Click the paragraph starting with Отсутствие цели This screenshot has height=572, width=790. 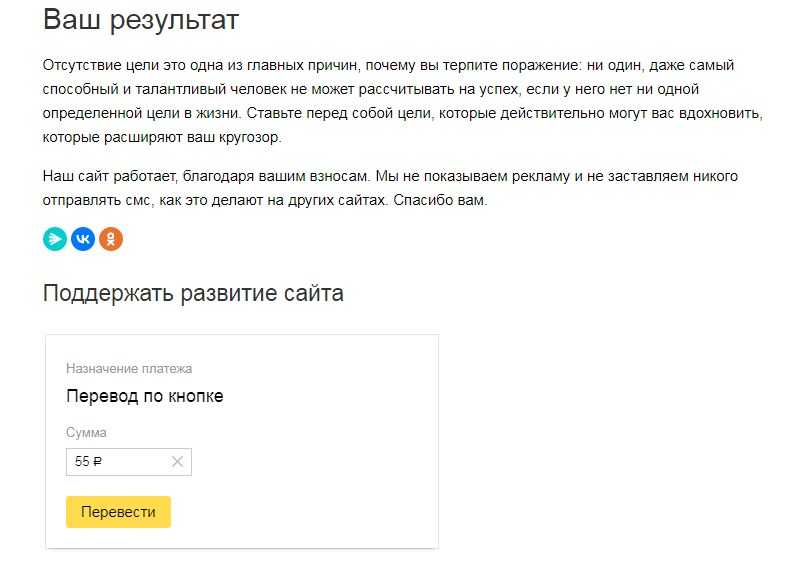pos(402,101)
